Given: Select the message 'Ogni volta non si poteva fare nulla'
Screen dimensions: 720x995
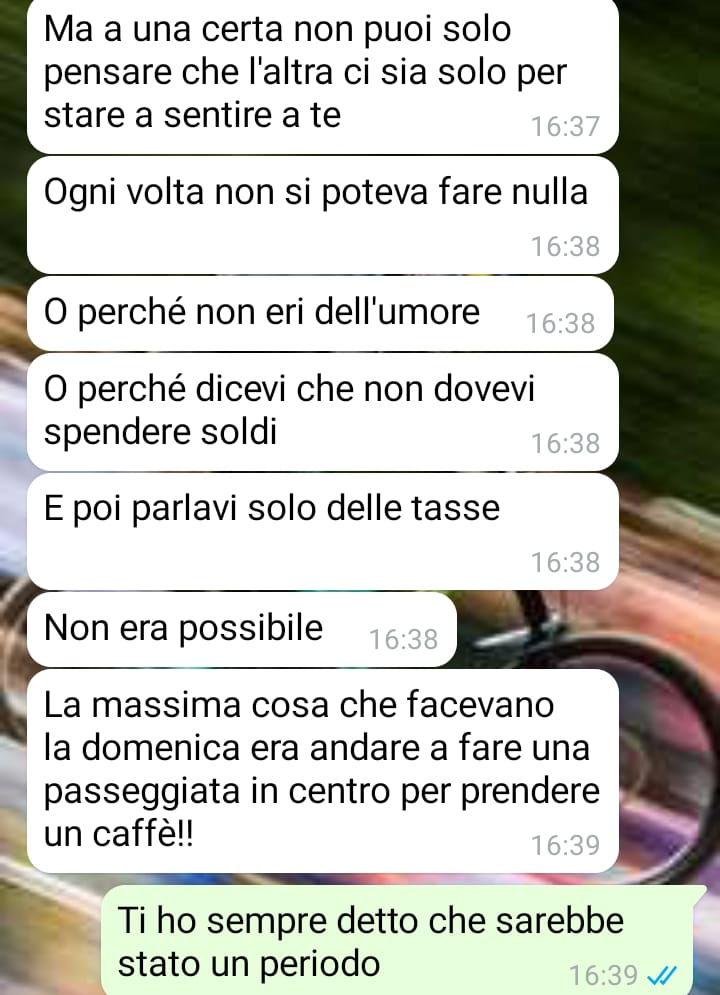Looking at the screenshot, I should click(x=322, y=215).
